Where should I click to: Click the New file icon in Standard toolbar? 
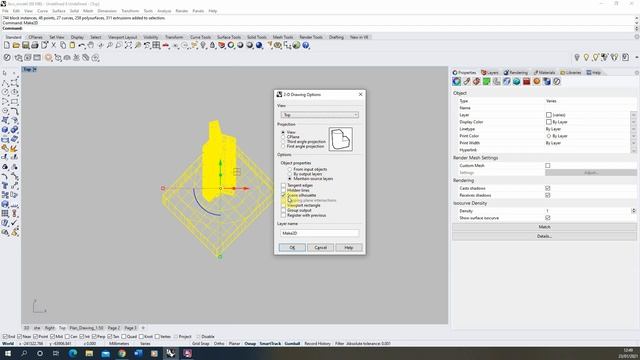(7, 45)
